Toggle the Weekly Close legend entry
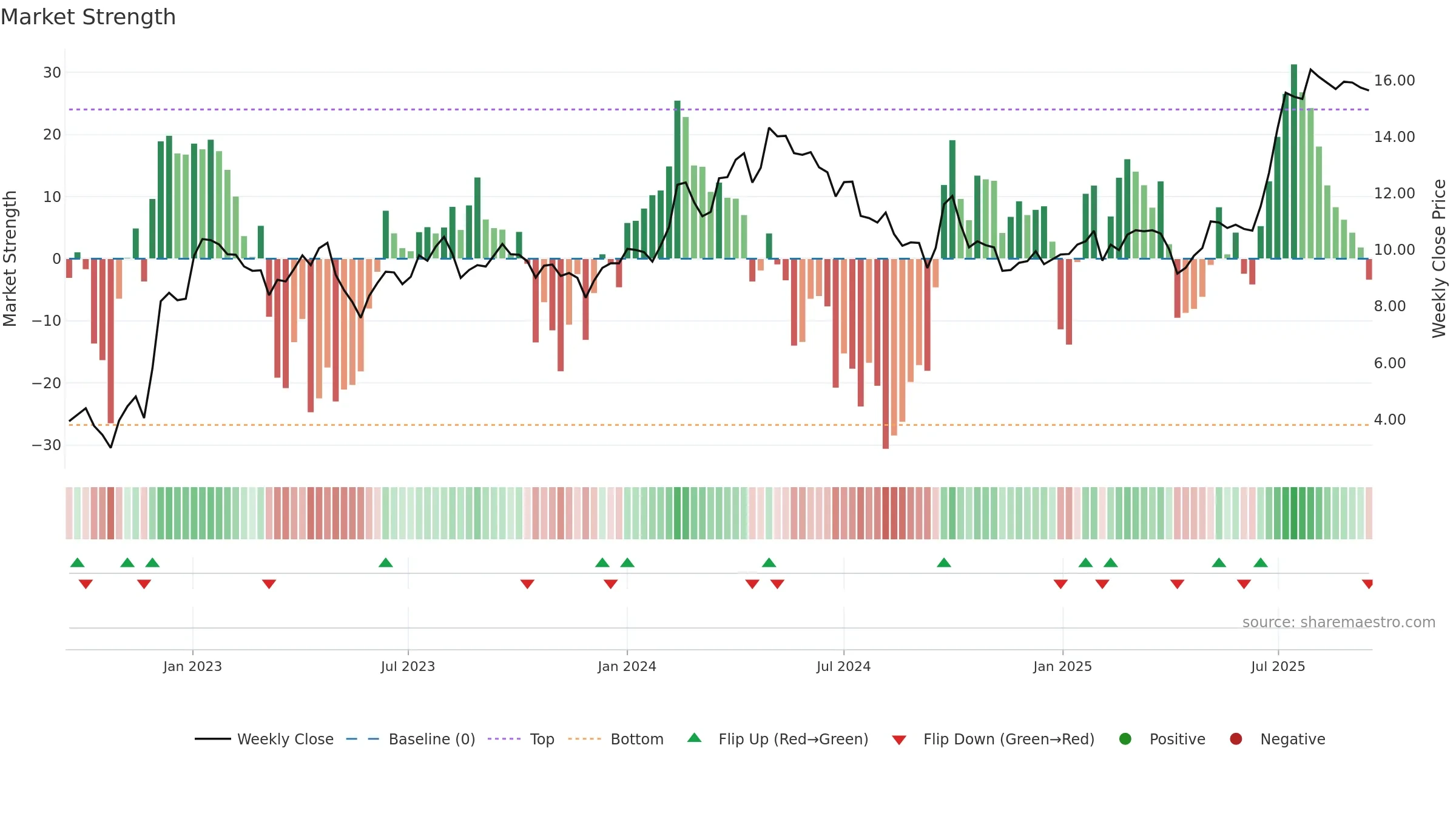Viewport: 1456px width, 819px height. point(264,739)
